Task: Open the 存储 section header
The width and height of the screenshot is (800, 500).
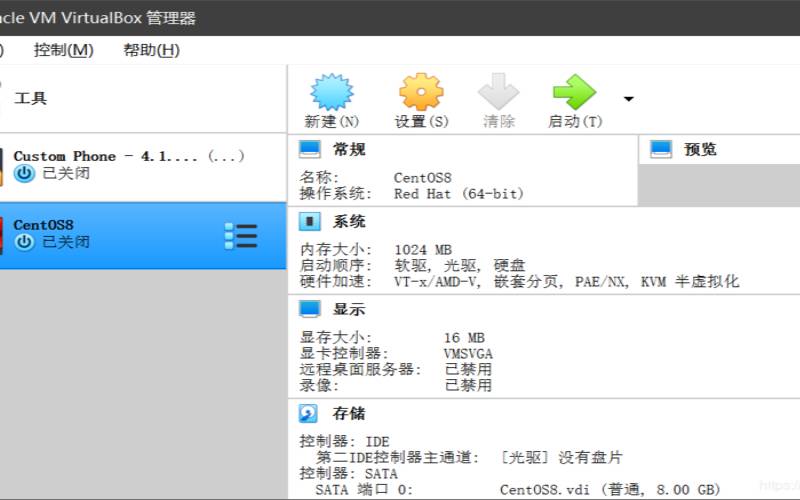Action: [x=349, y=413]
